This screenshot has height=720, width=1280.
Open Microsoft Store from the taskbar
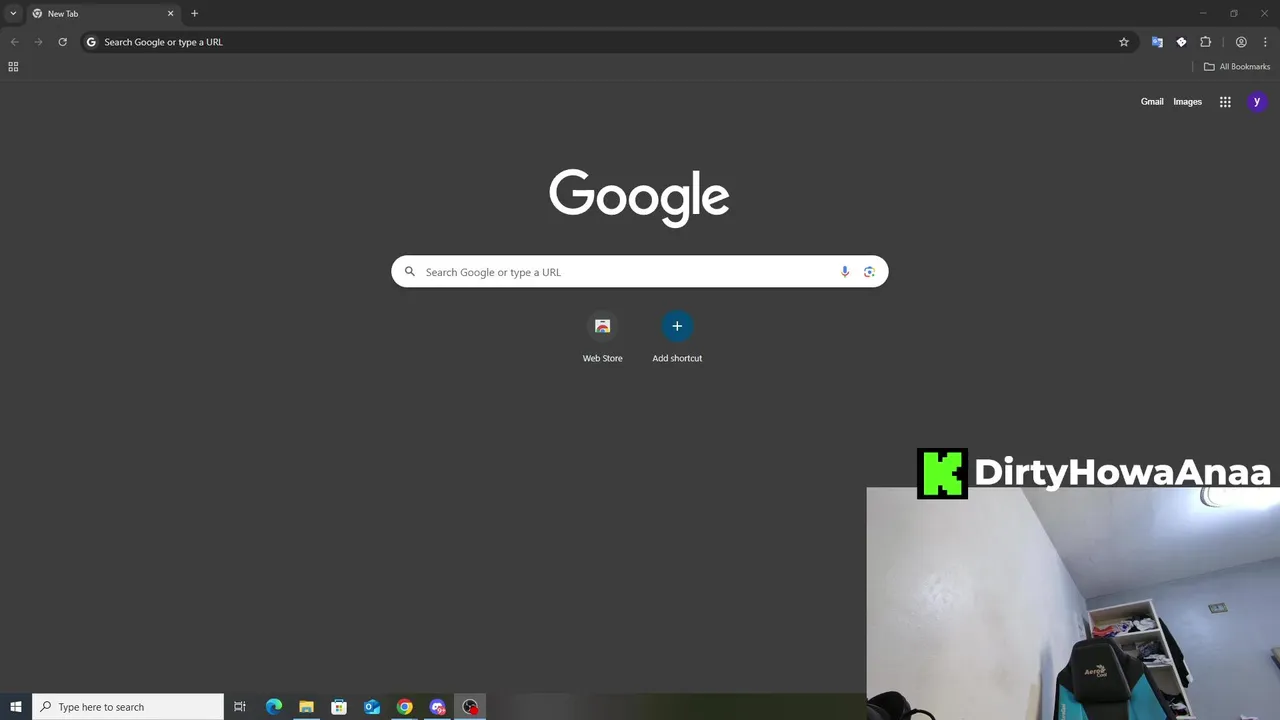339,707
